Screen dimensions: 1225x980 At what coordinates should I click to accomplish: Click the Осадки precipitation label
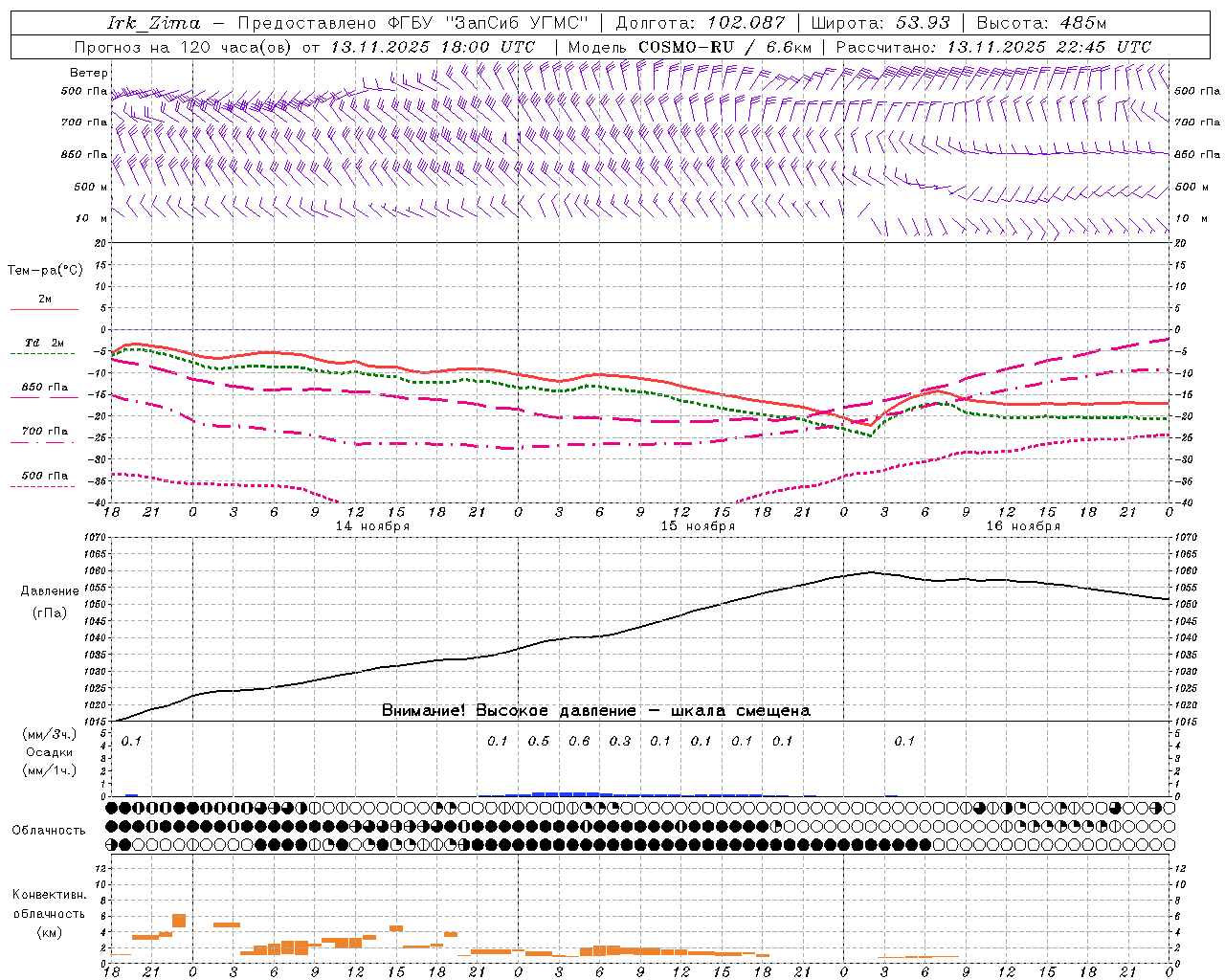tap(49, 752)
